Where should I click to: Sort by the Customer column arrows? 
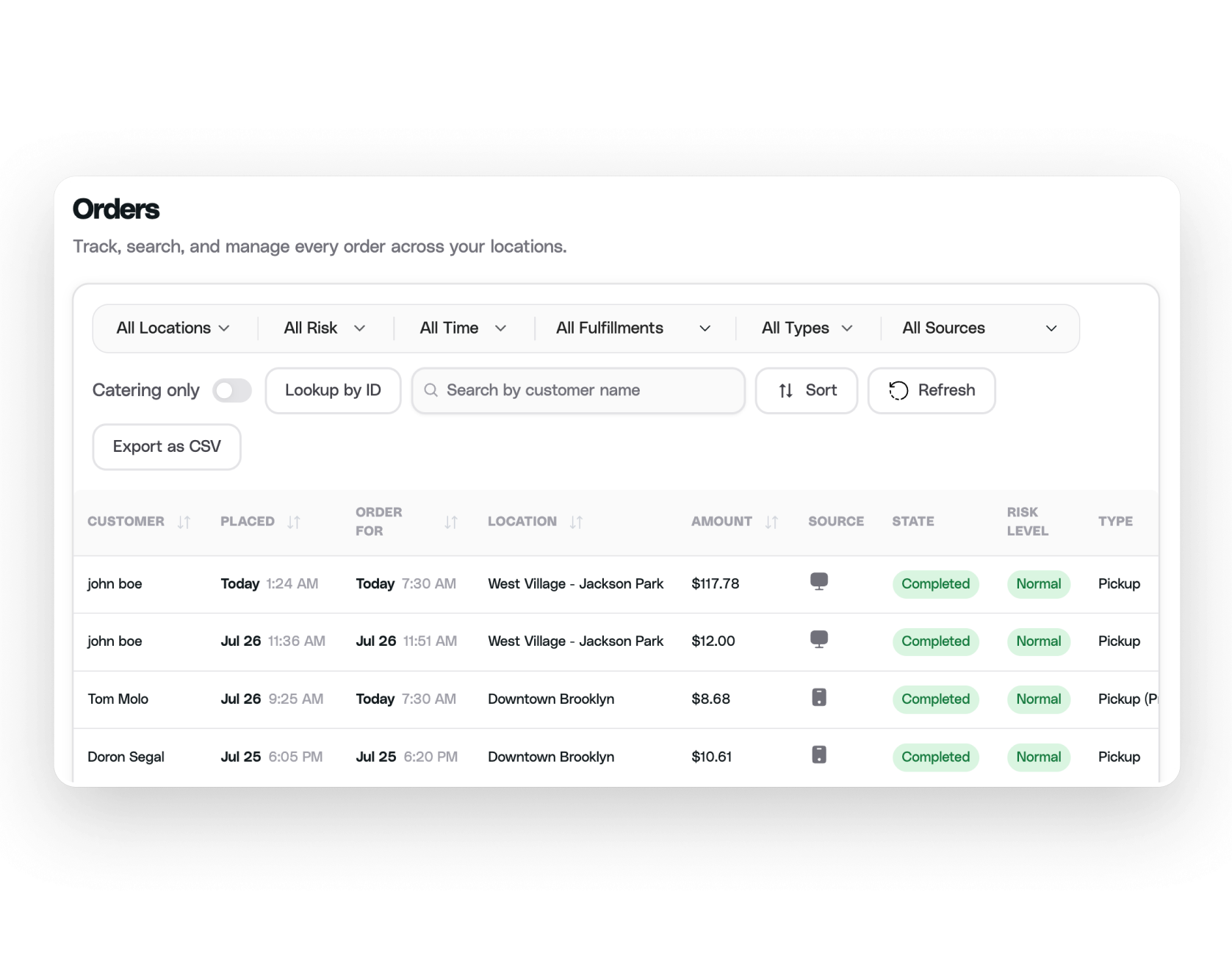point(184,522)
